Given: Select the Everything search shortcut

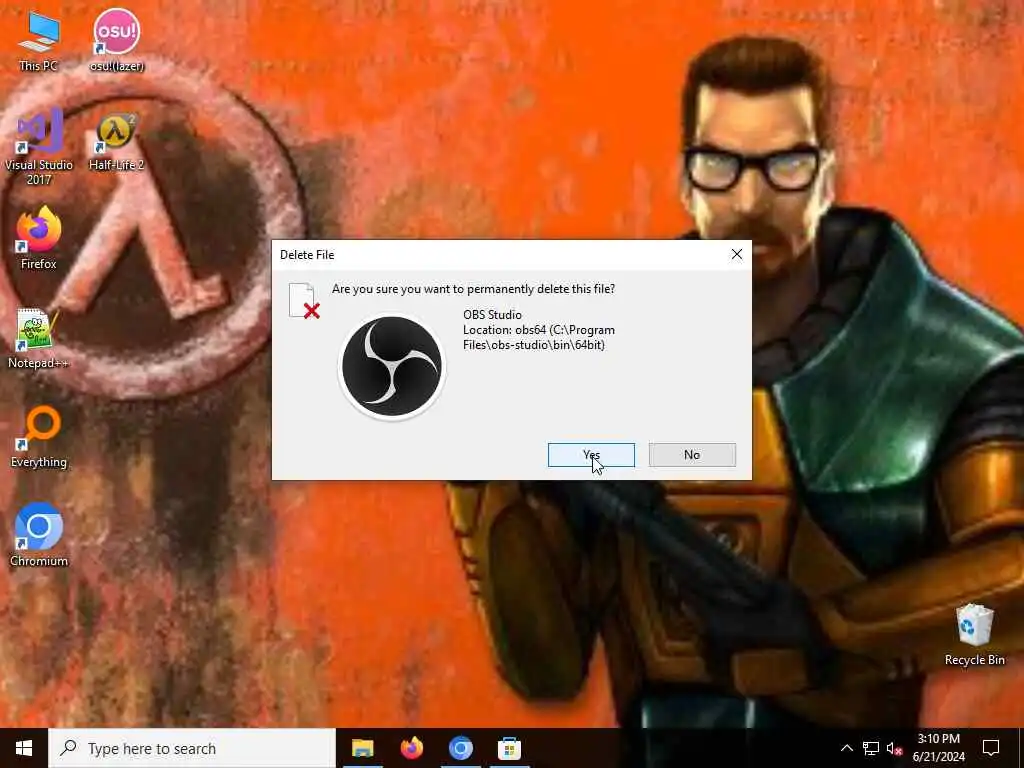Looking at the screenshot, I should tap(39, 437).
